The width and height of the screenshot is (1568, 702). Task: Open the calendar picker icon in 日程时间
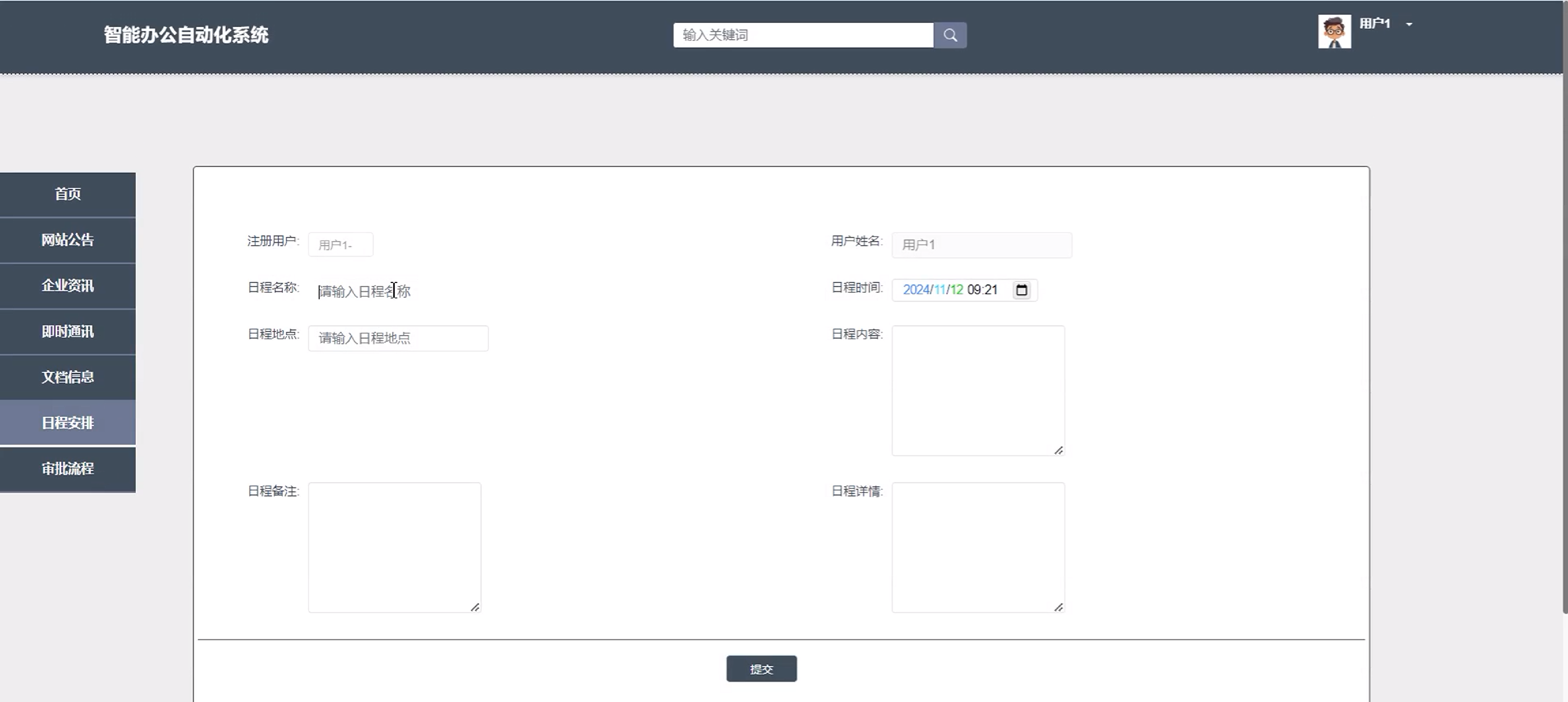coord(1021,290)
